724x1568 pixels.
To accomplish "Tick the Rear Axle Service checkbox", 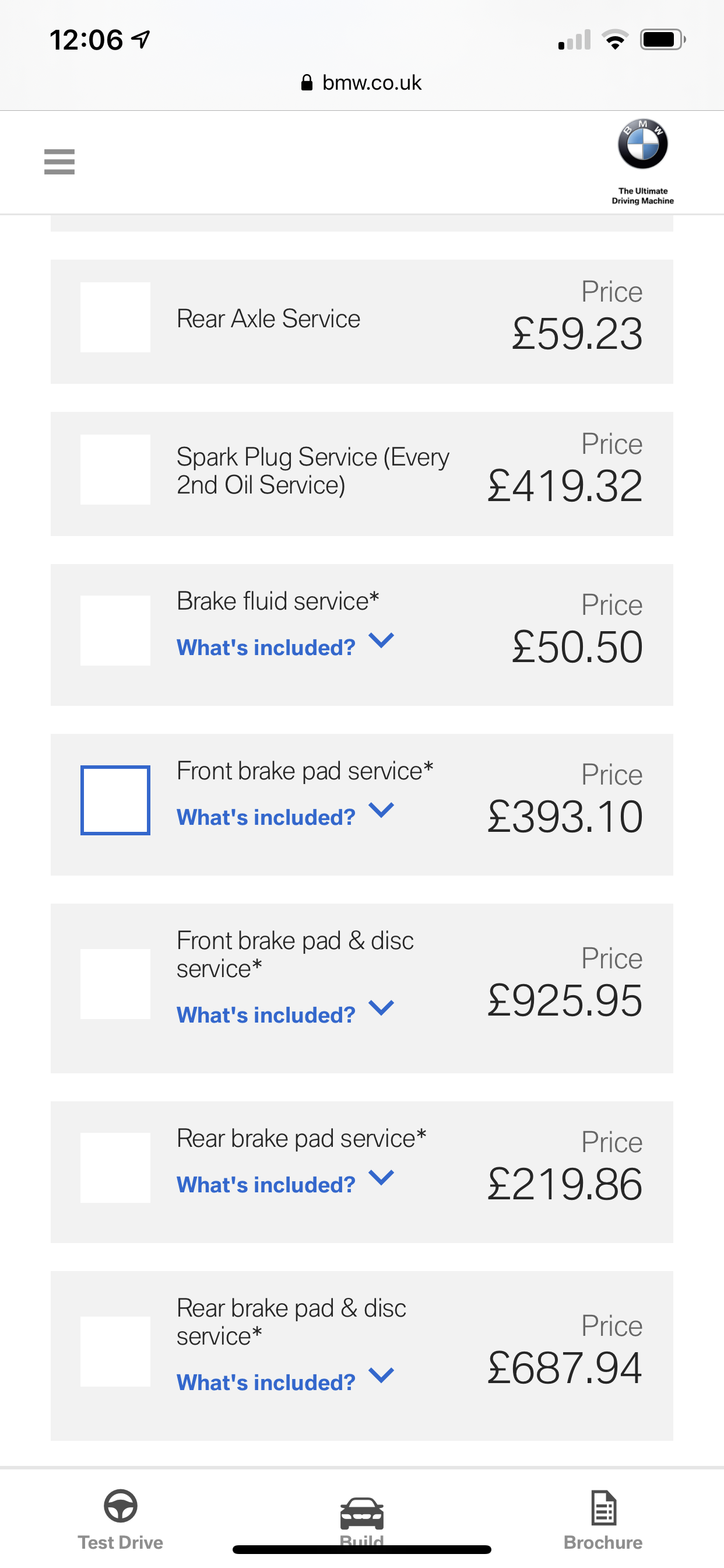I will click(x=115, y=317).
